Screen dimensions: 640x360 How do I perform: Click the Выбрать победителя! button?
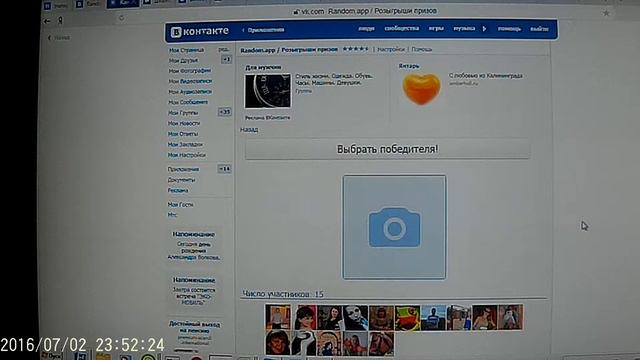tap(387, 149)
